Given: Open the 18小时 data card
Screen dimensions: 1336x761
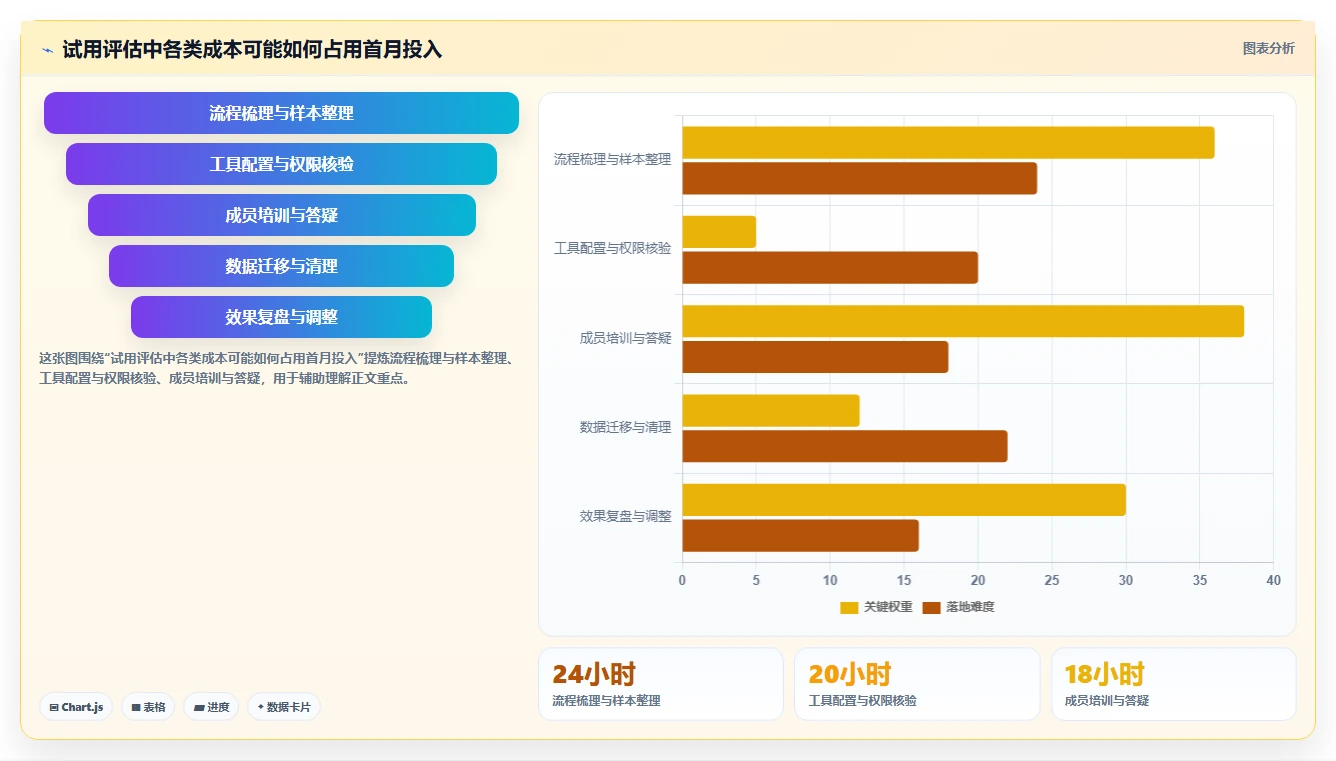Looking at the screenshot, I should pos(1174,684).
